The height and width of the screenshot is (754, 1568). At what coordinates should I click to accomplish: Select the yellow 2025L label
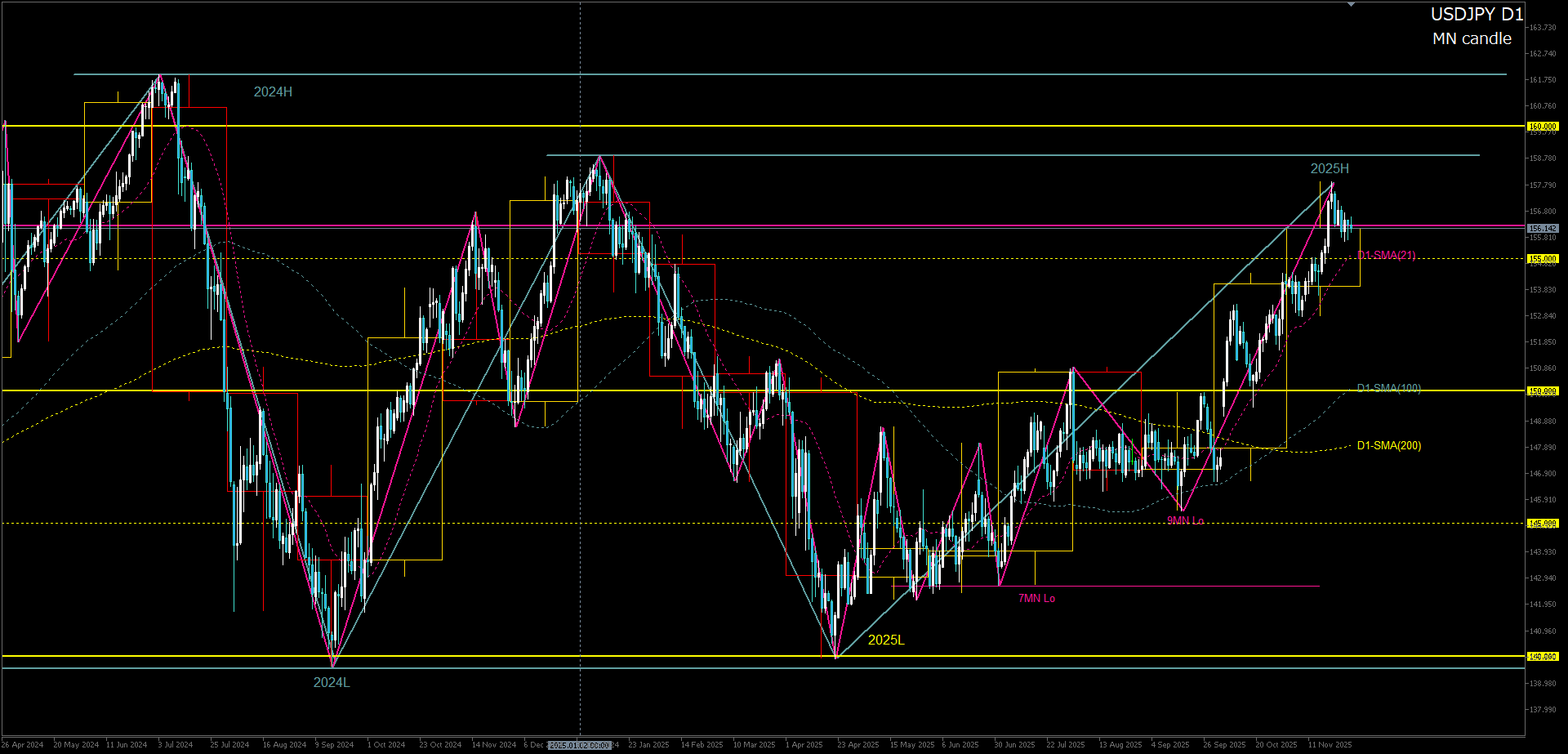click(886, 640)
